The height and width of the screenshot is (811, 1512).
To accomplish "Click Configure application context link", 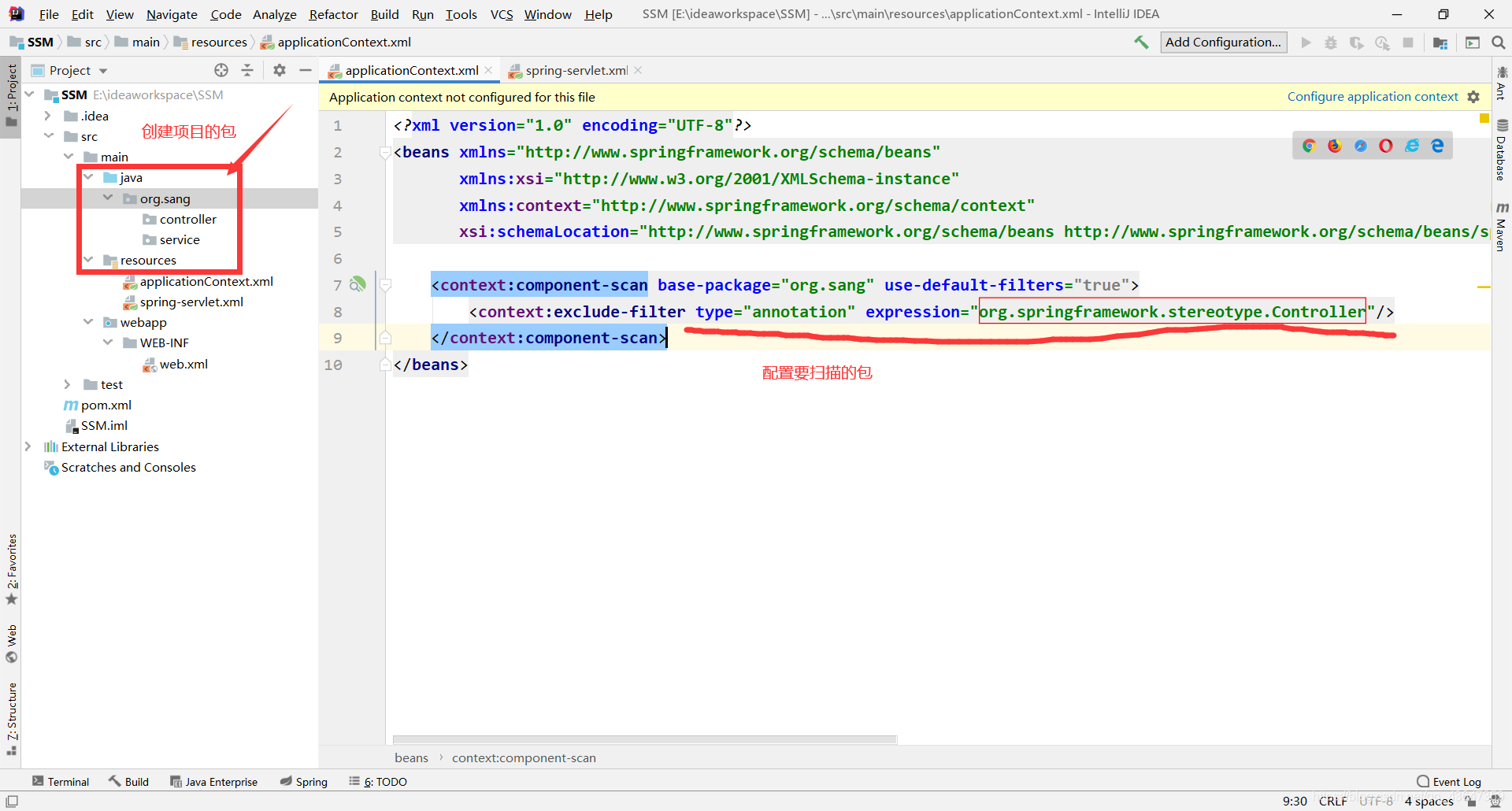I will (x=1373, y=97).
